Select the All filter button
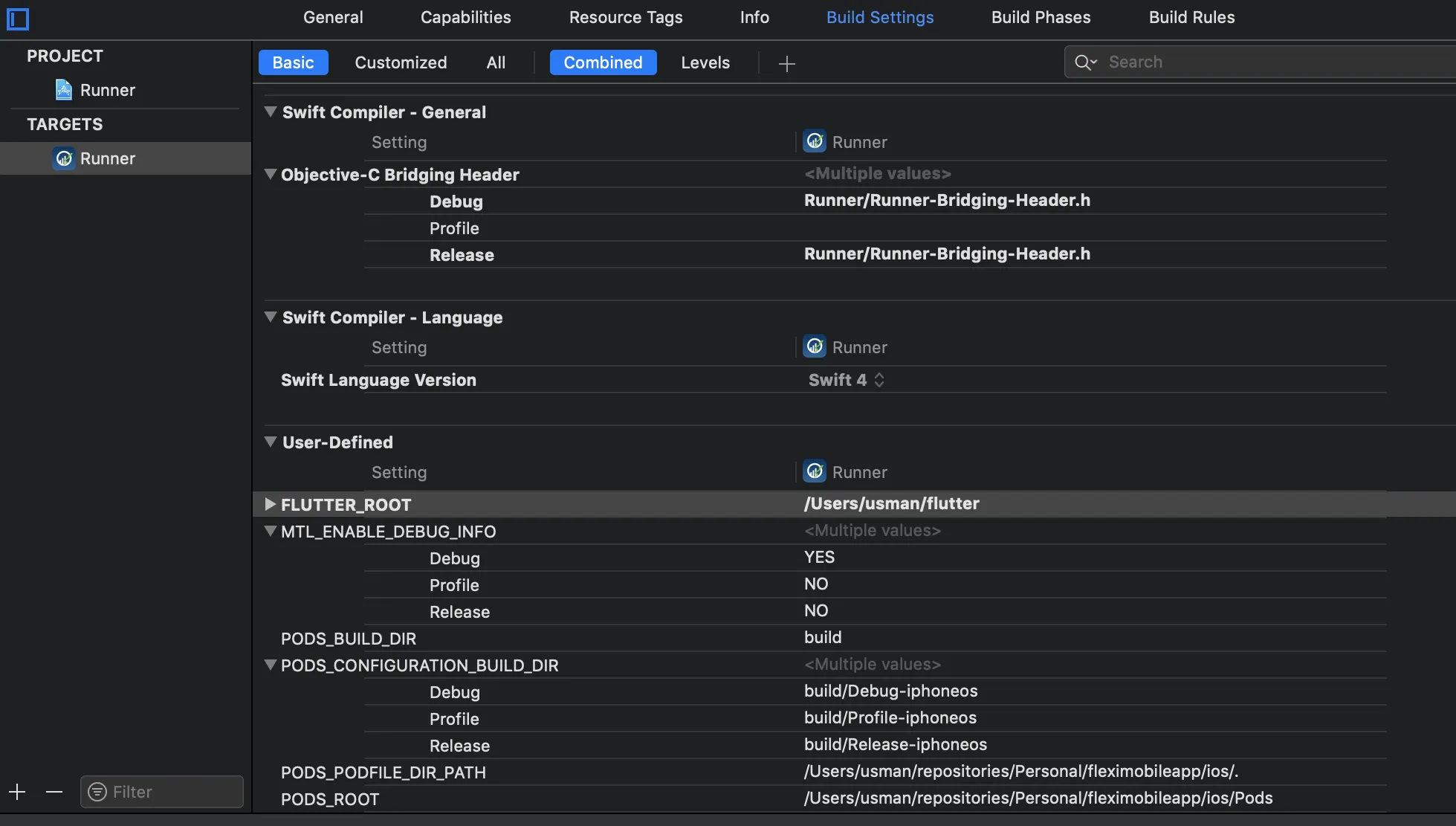This screenshot has width=1456, height=826. [496, 62]
